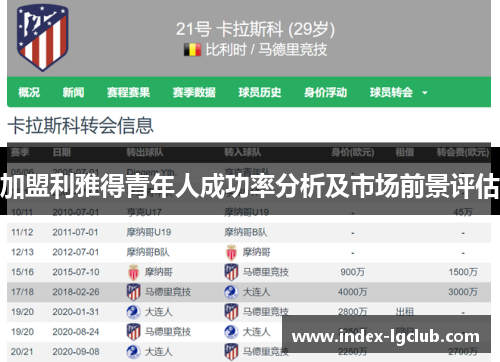Click the 大连人 badge in the 2020-01-31 row

click(134, 312)
